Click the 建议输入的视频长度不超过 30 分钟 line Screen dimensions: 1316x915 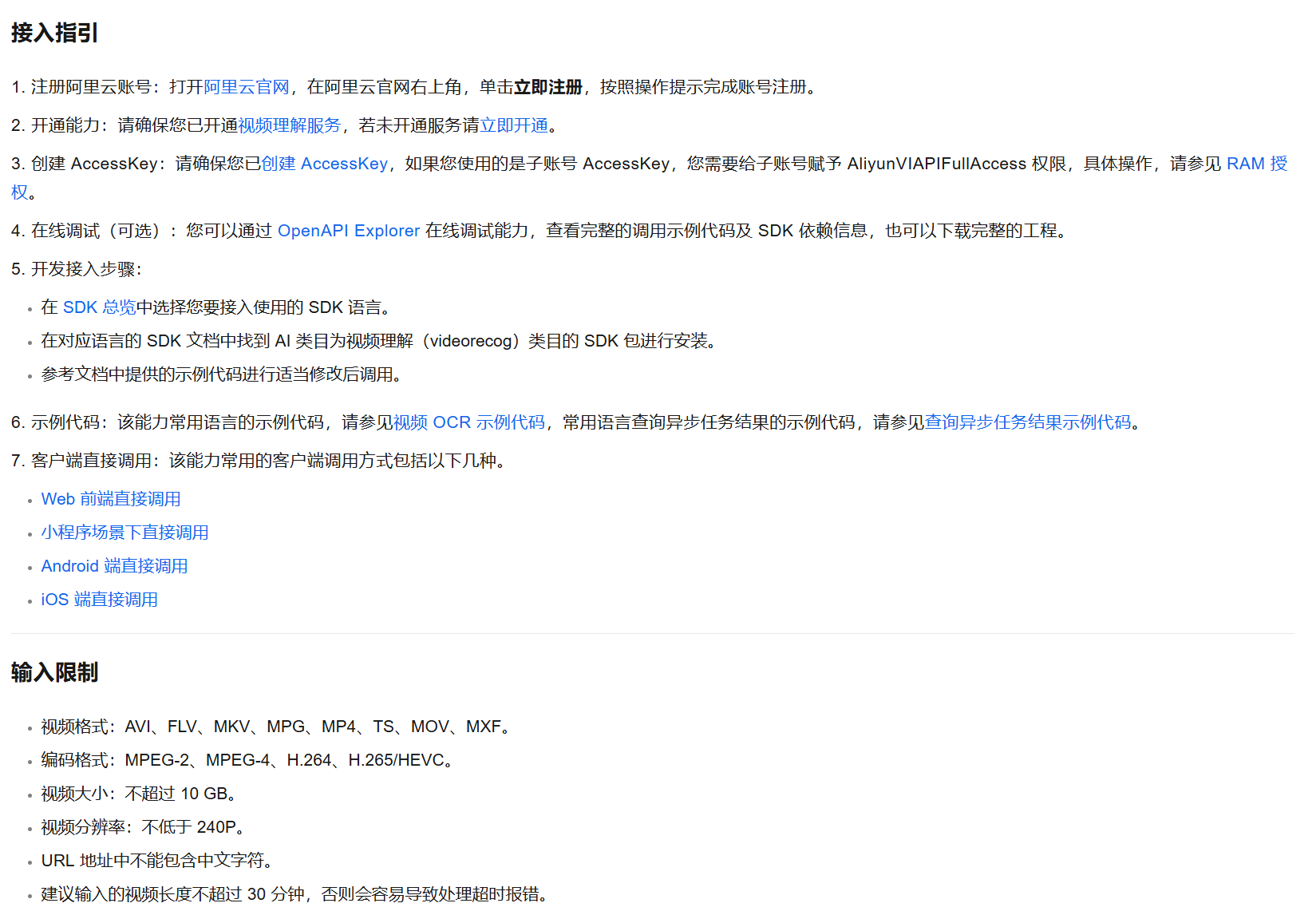tap(297, 894)
